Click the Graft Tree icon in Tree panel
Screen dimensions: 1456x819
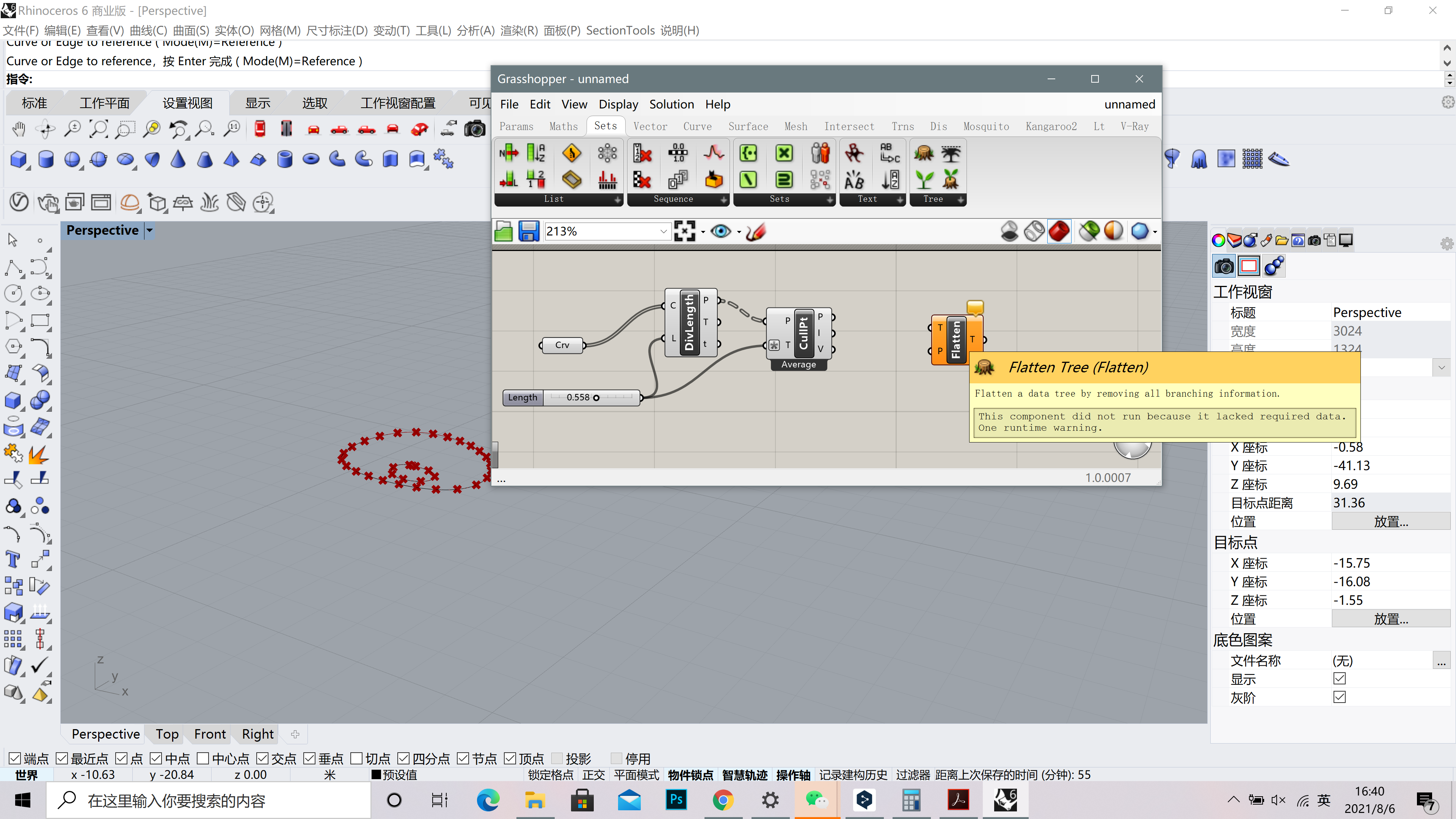coord(924,180)
